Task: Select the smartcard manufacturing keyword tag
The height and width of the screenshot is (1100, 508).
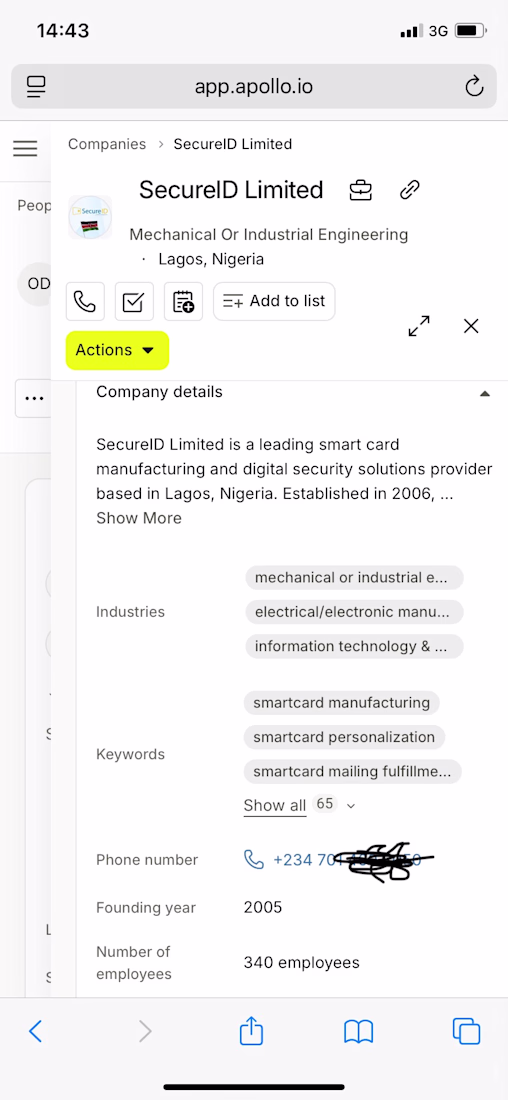Action: (x=342, y=703)
